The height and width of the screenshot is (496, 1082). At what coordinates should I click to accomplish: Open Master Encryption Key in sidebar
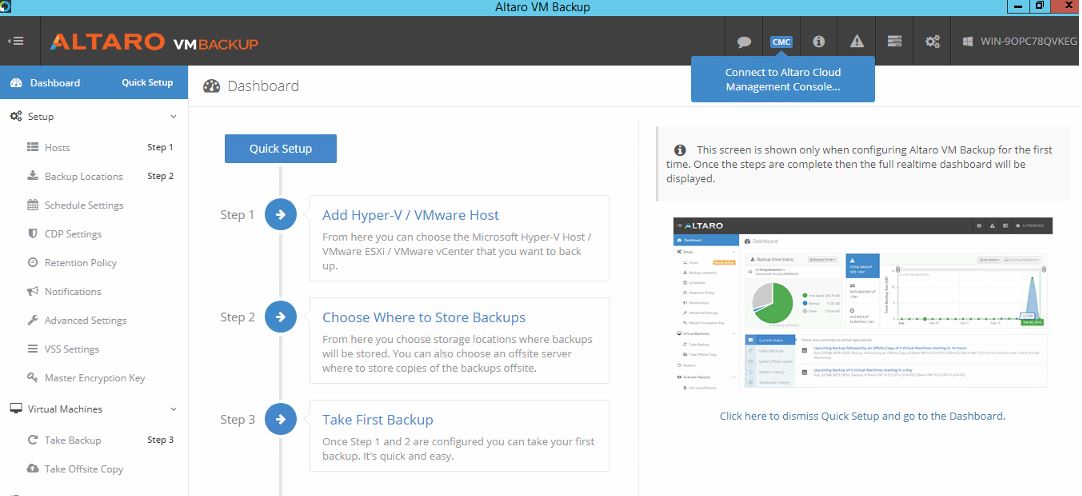(x=95, y=378)
